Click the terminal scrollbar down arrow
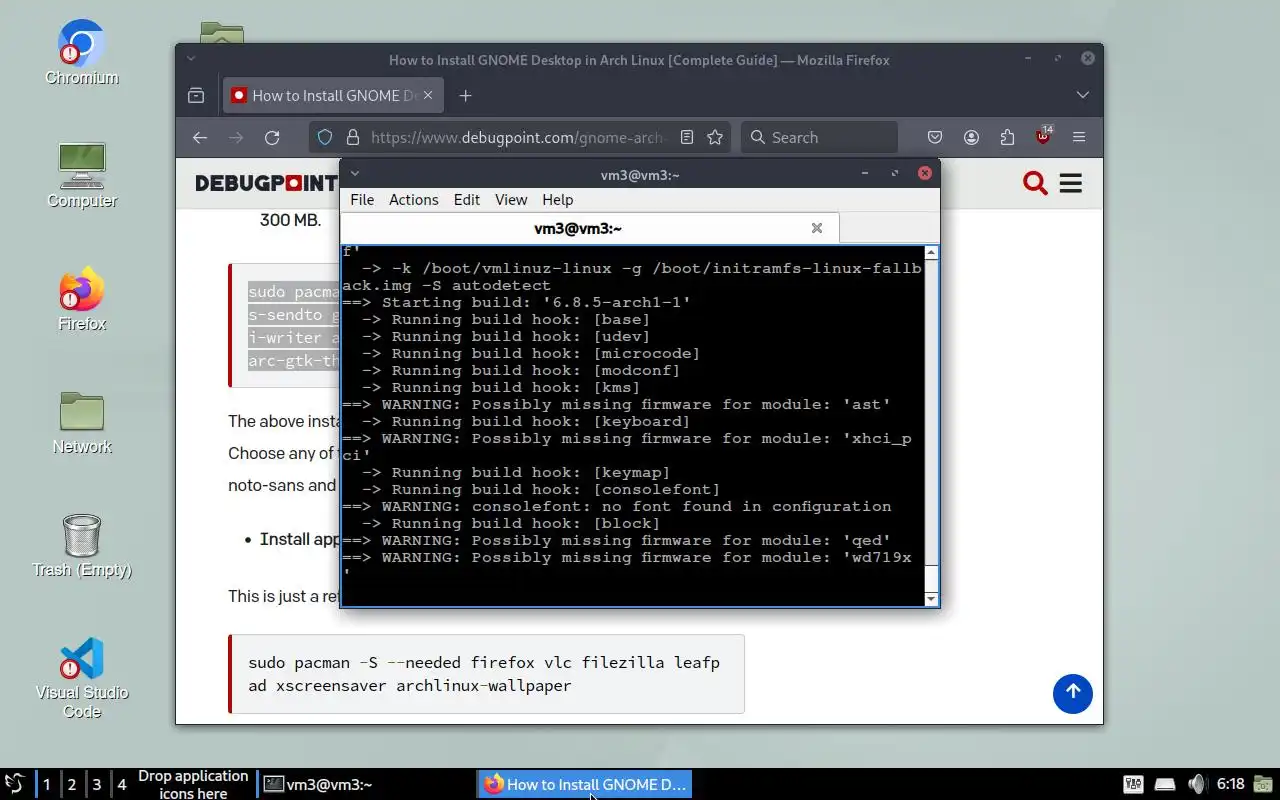 (931, 599)
